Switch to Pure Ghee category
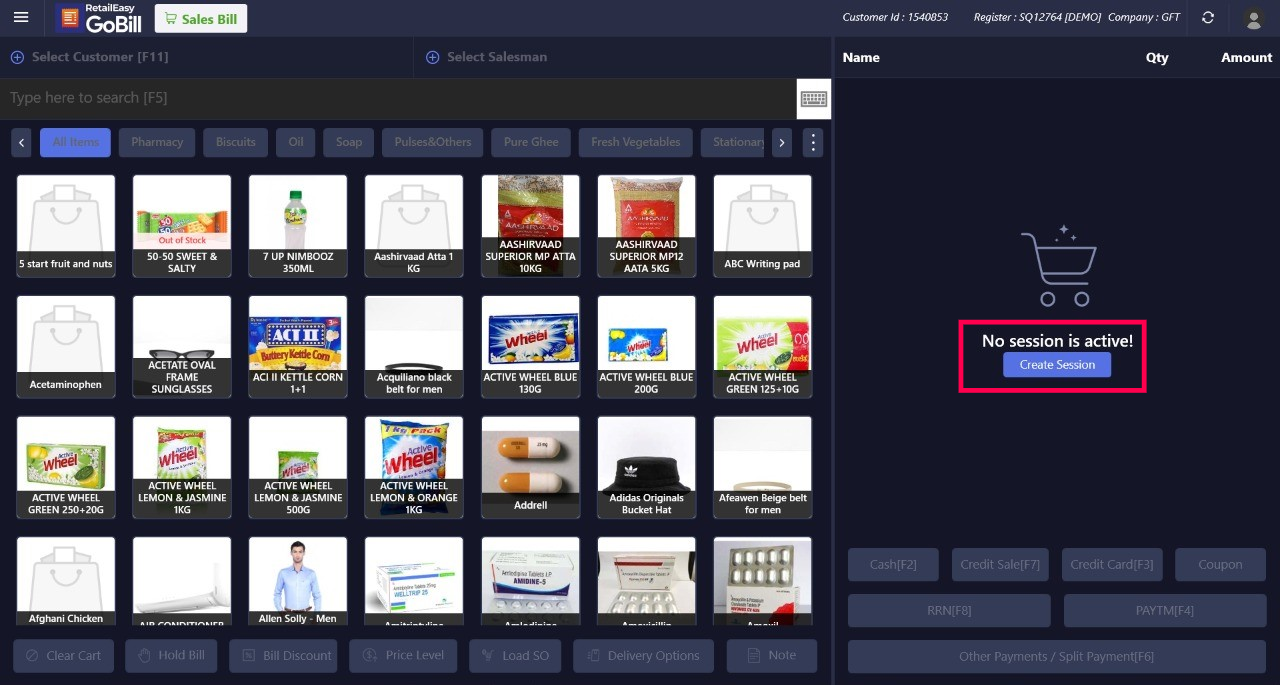 click(531, 142)
